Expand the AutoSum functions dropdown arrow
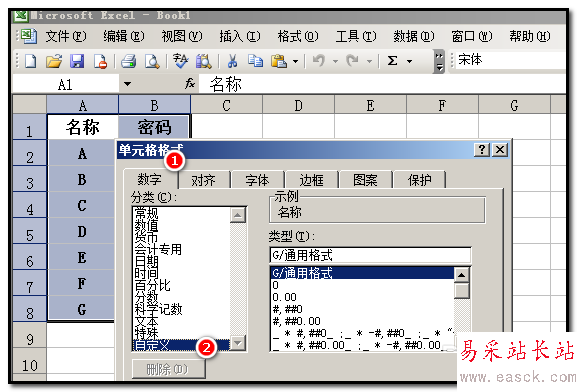The image size is (577, 392). [410, 61]
